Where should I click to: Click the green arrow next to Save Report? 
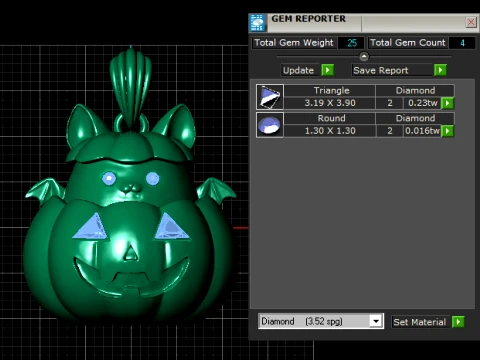point(440,70)
